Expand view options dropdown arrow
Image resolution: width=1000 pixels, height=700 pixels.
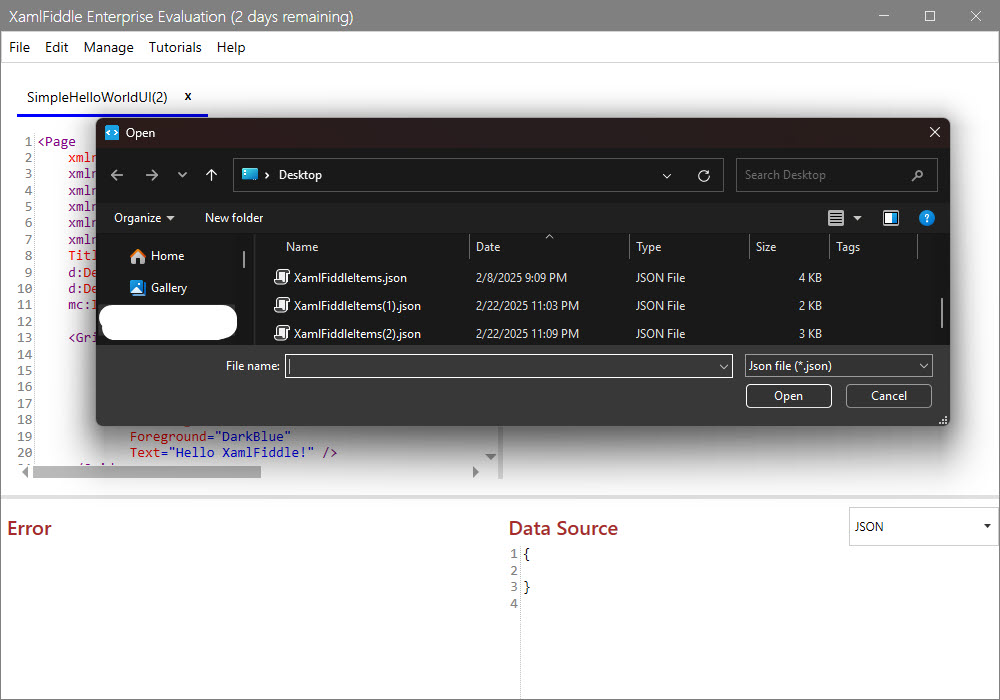857,218
